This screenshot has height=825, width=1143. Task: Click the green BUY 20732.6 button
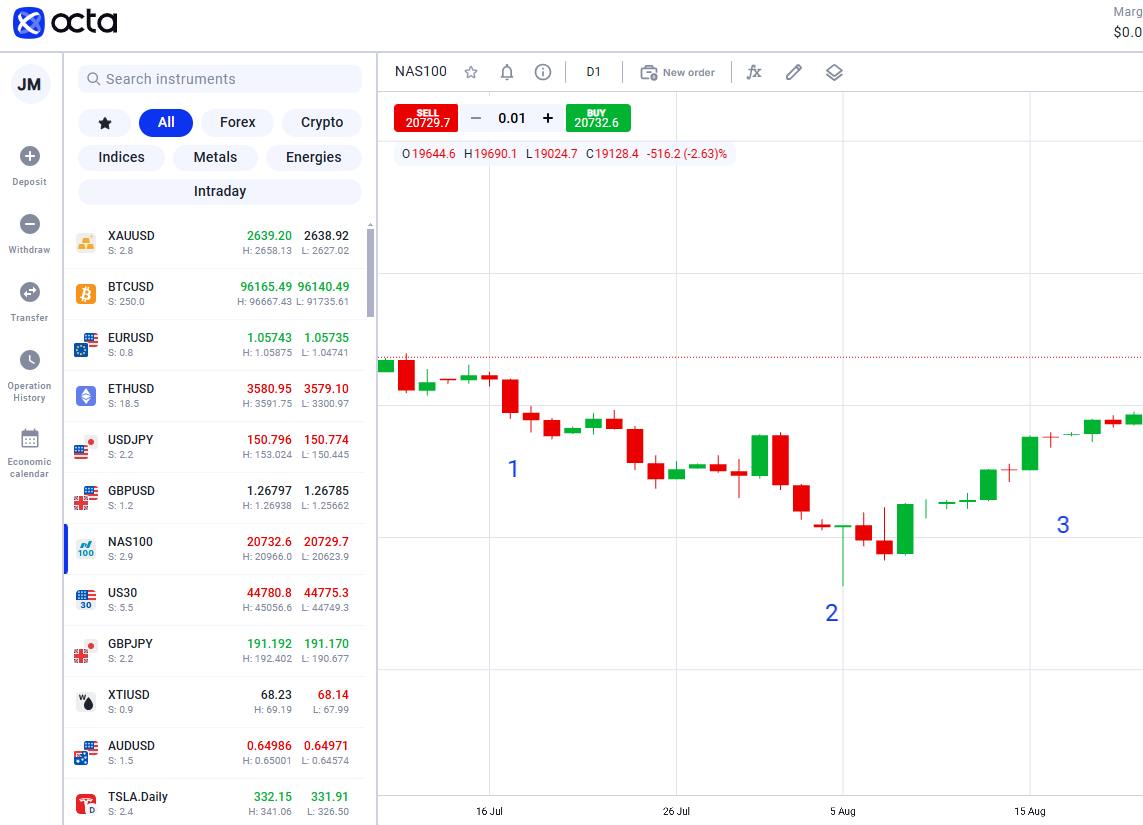point(598,118)
